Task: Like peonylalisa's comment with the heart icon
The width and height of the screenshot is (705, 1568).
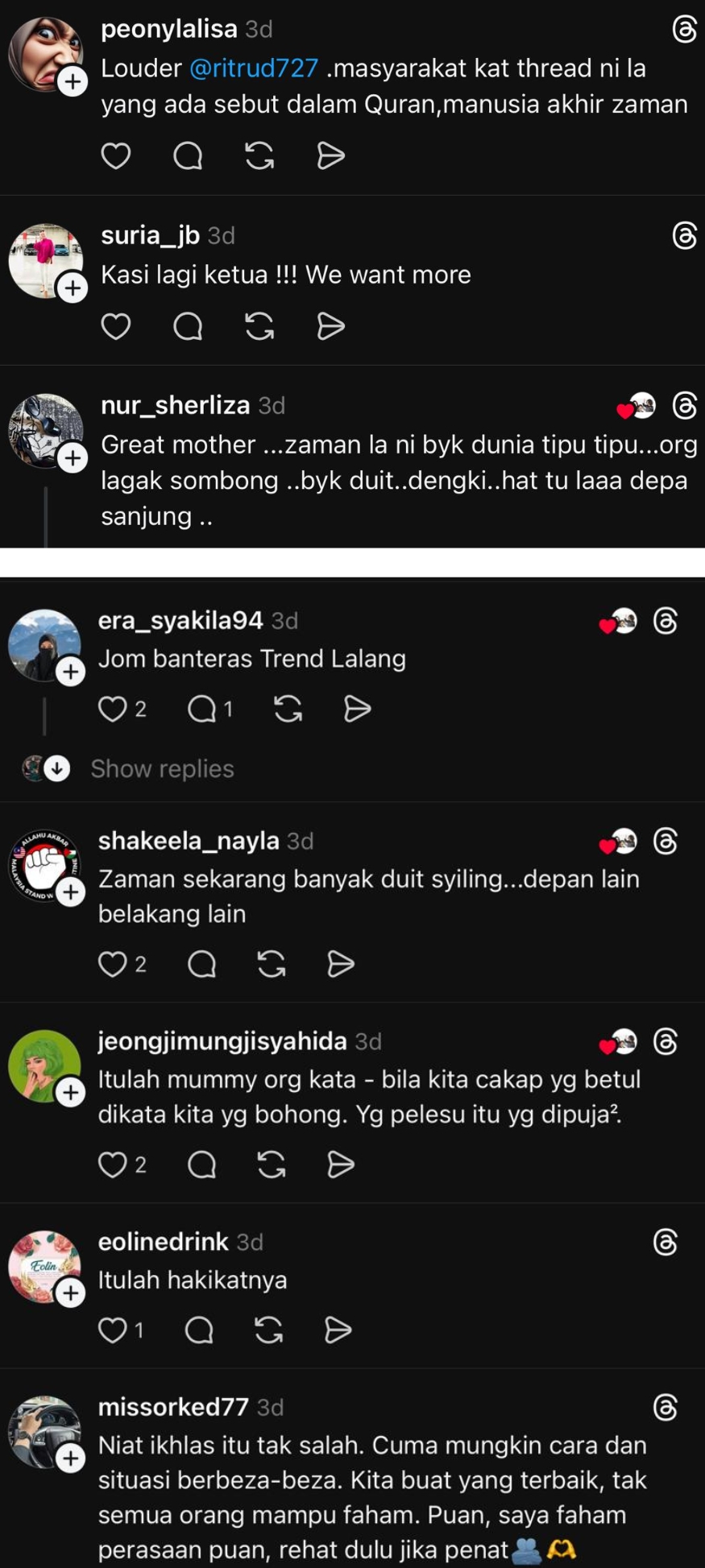Action: click(x=115, y=155)
